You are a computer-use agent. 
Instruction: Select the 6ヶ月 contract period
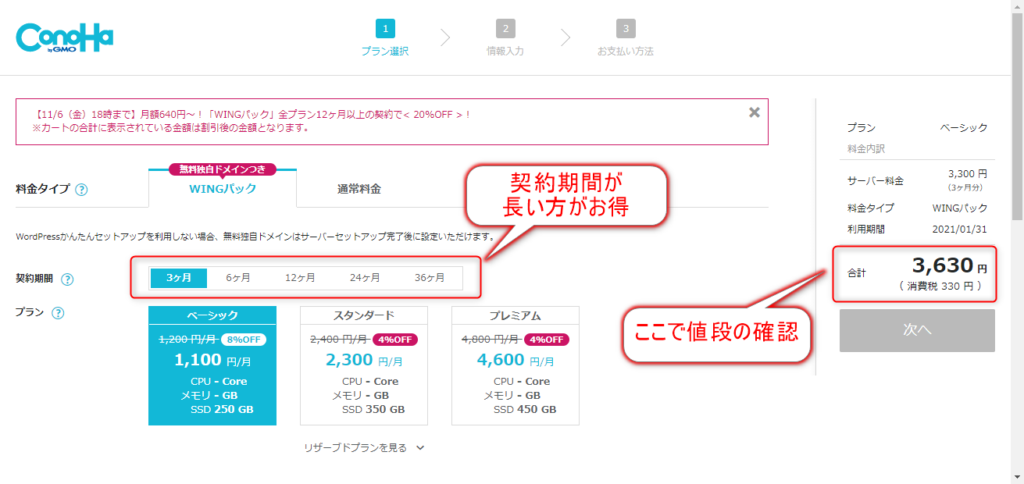click(238, 278)
